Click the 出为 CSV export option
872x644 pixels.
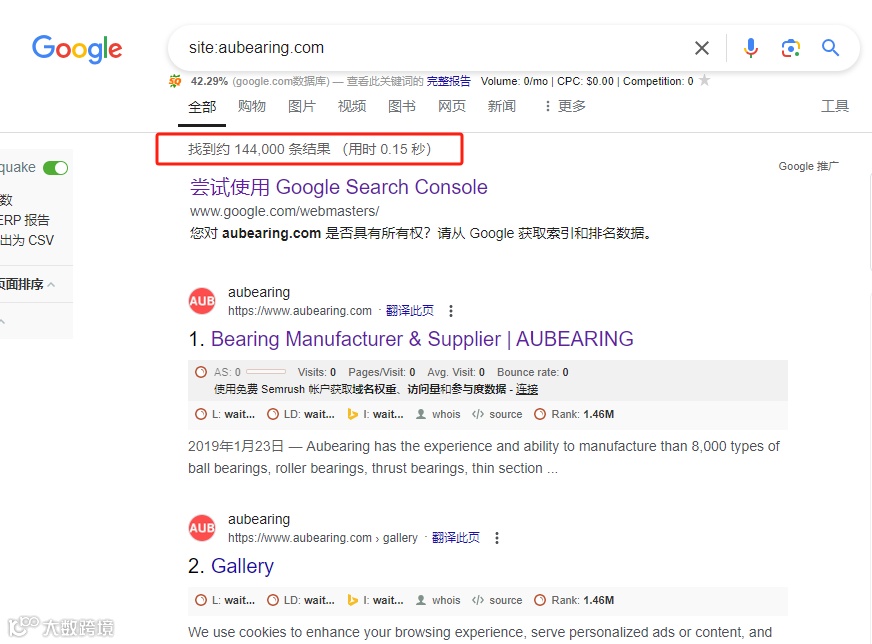(27, 241)
